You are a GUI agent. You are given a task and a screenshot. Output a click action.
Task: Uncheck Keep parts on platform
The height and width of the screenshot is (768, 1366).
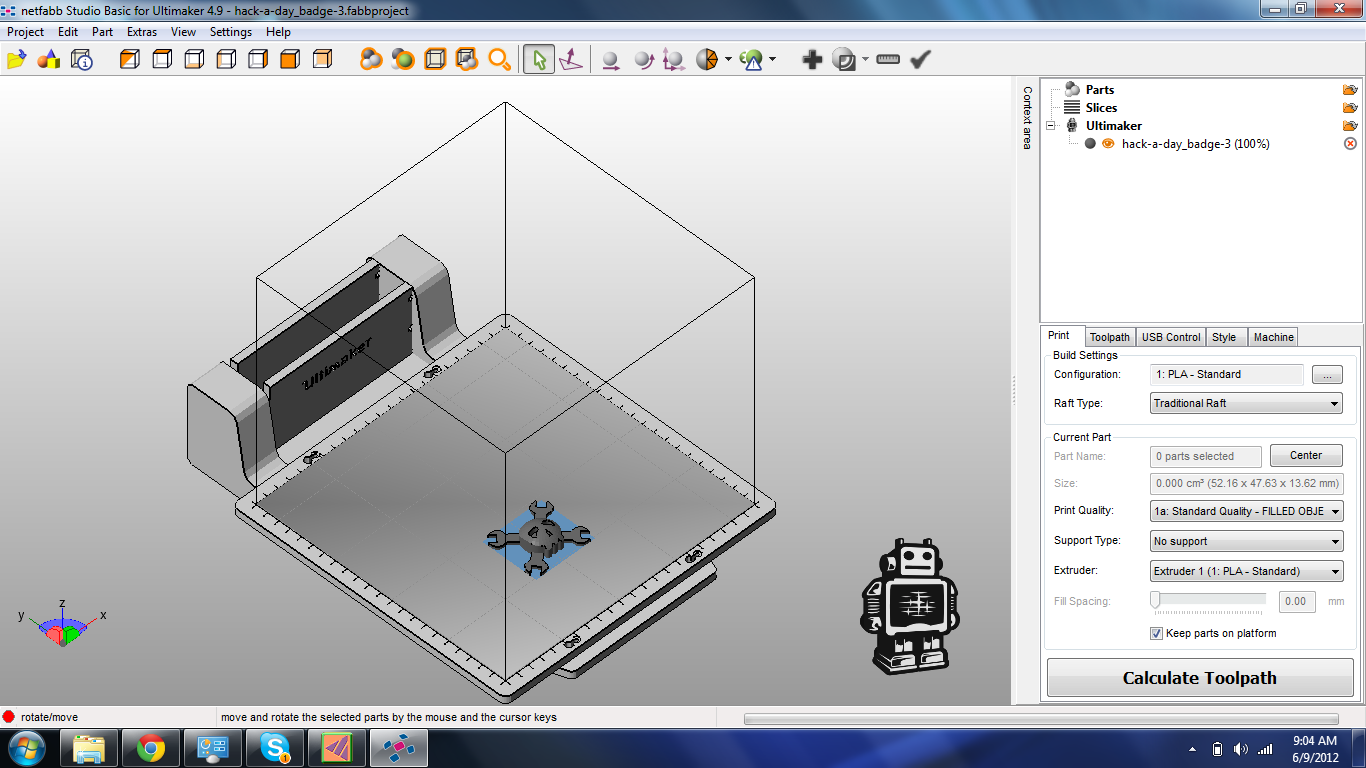point(1157,633)
